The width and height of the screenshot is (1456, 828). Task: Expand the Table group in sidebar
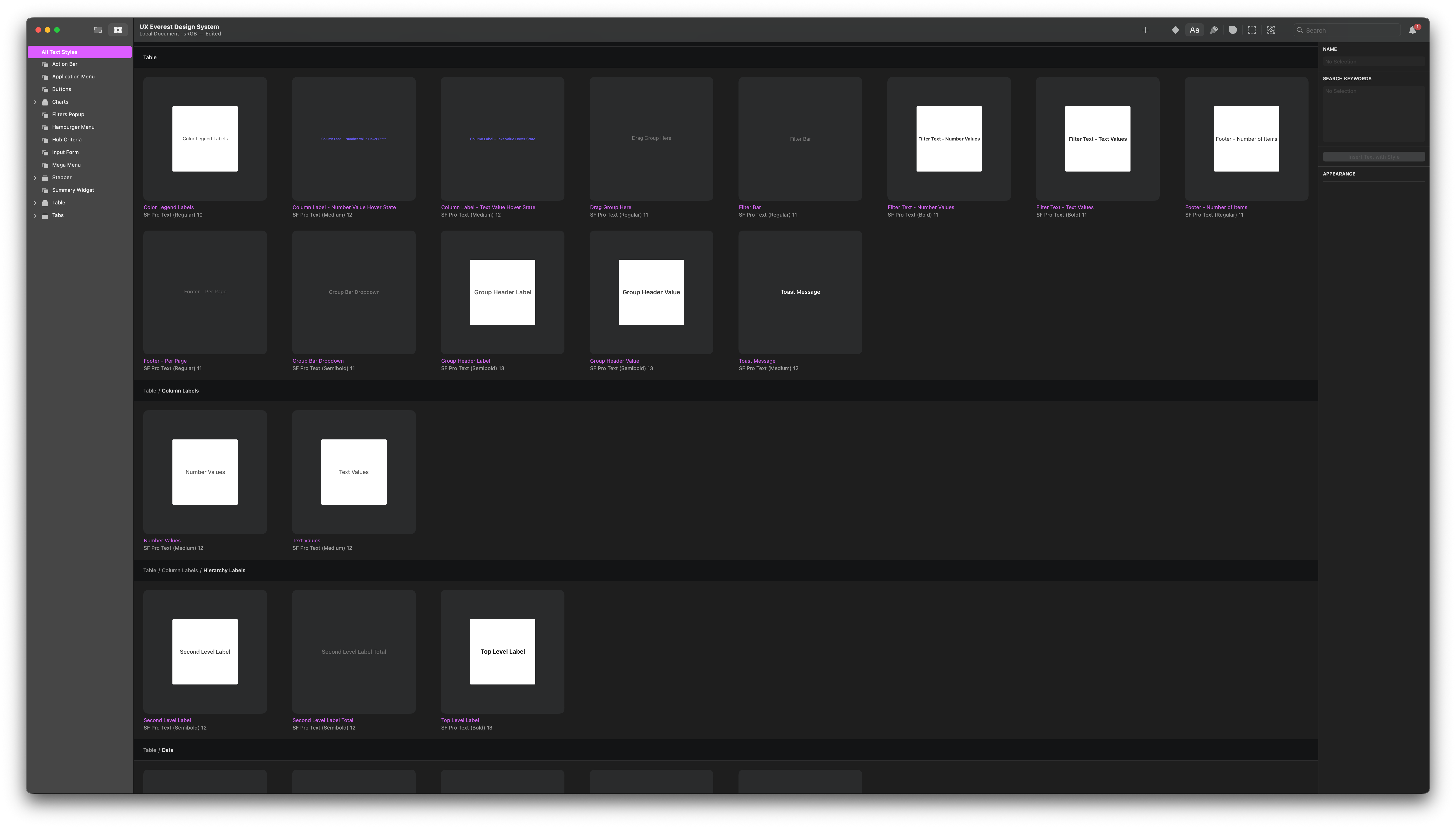point(35,203)
